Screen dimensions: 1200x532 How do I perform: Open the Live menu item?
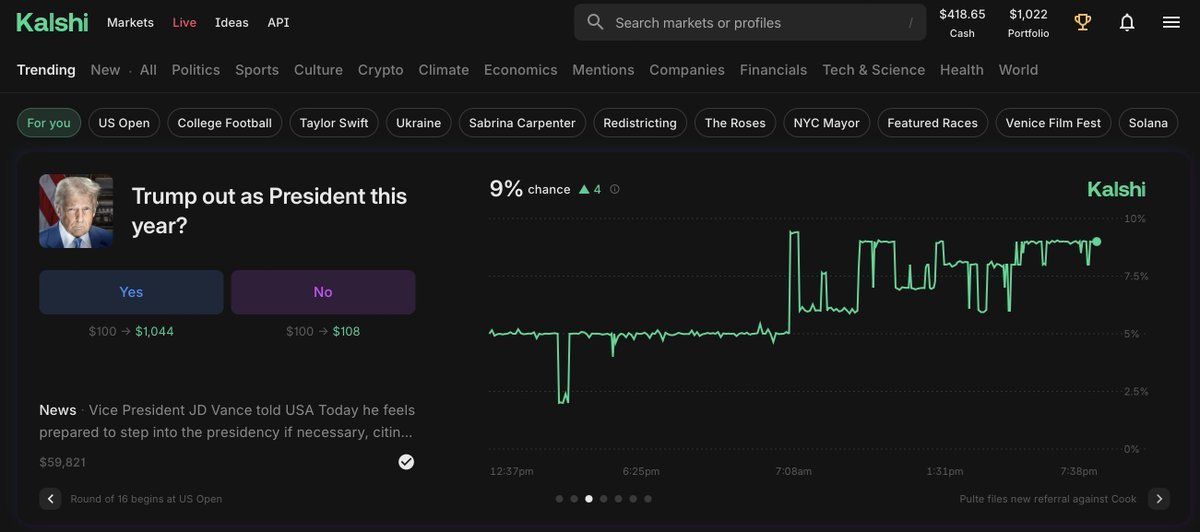coord(184,22)
